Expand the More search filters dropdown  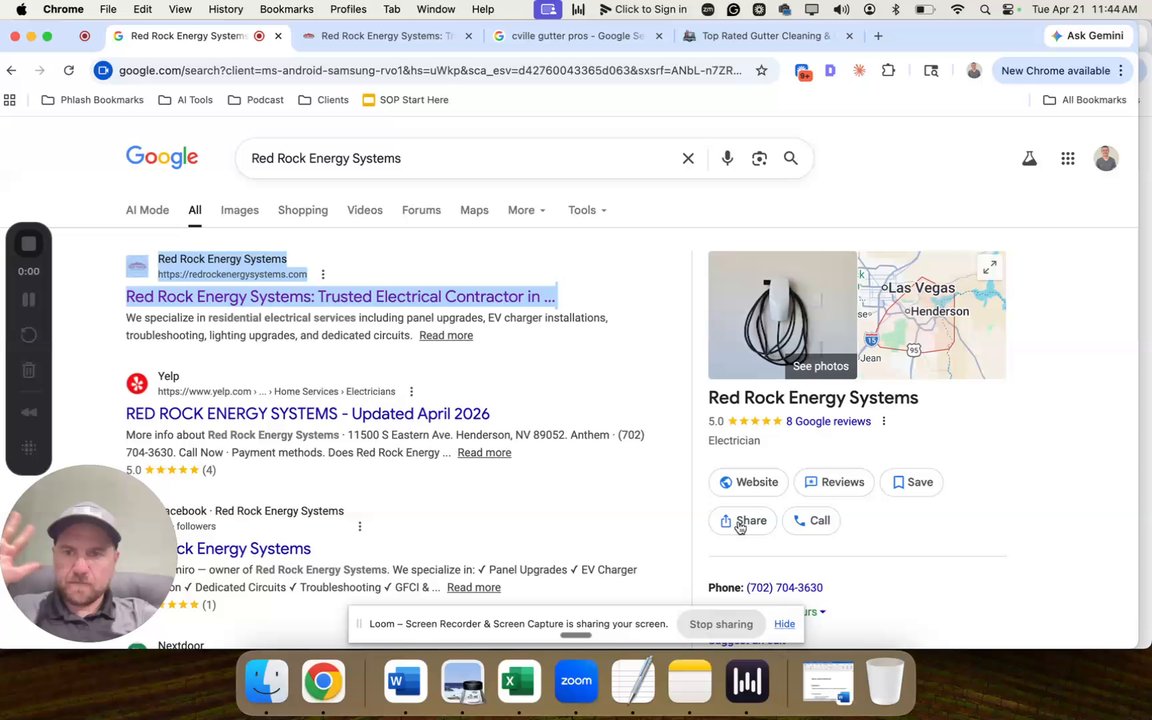coord(527,210)
